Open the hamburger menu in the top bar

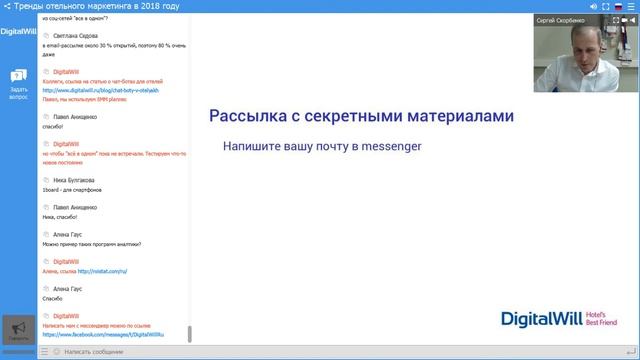coord(631,7)
